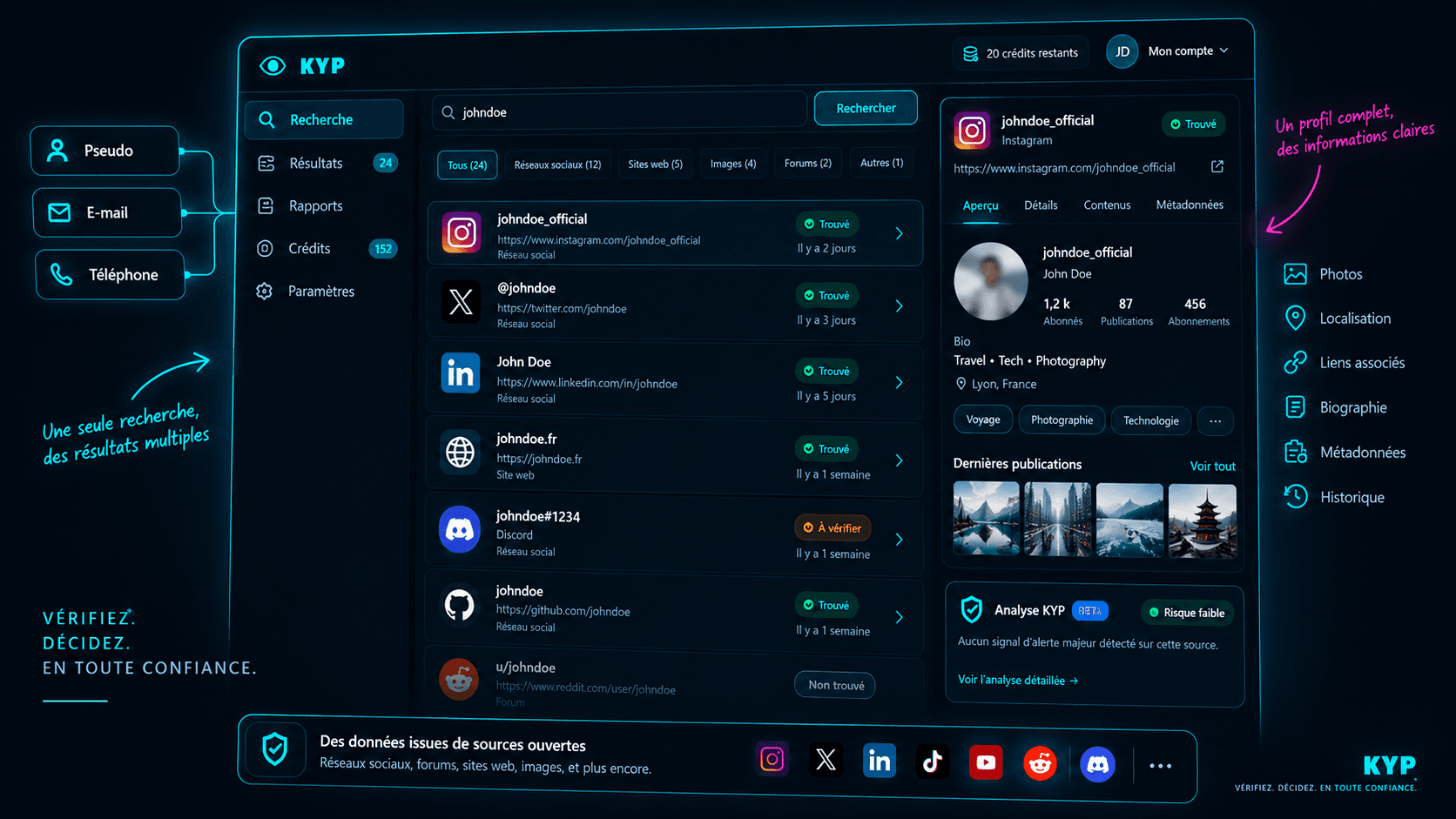Select the Métadonnées feature icon on the right
Image resolution: width=1456 pixels, height=819 pixels.
click(1295, 452)
